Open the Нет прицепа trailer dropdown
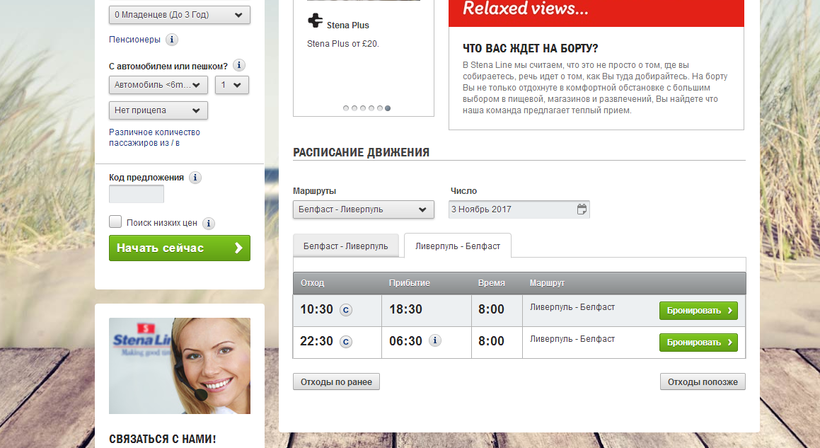820x448 pixels. pos(158,110)
